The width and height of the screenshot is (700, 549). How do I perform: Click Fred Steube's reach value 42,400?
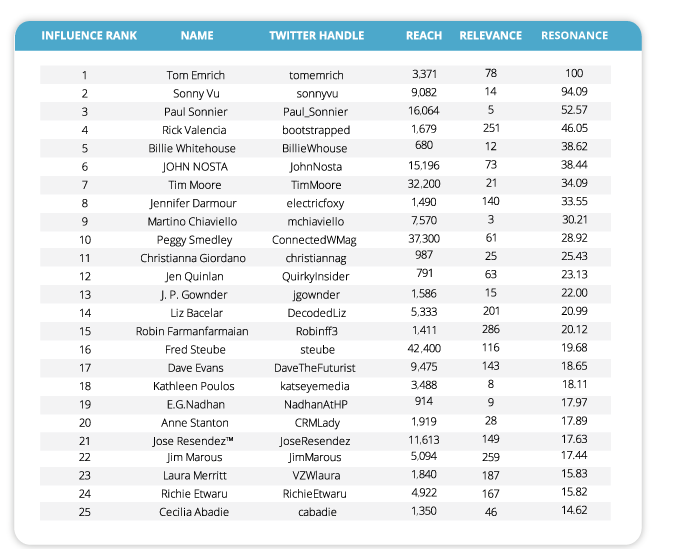[x=425, y=349]
